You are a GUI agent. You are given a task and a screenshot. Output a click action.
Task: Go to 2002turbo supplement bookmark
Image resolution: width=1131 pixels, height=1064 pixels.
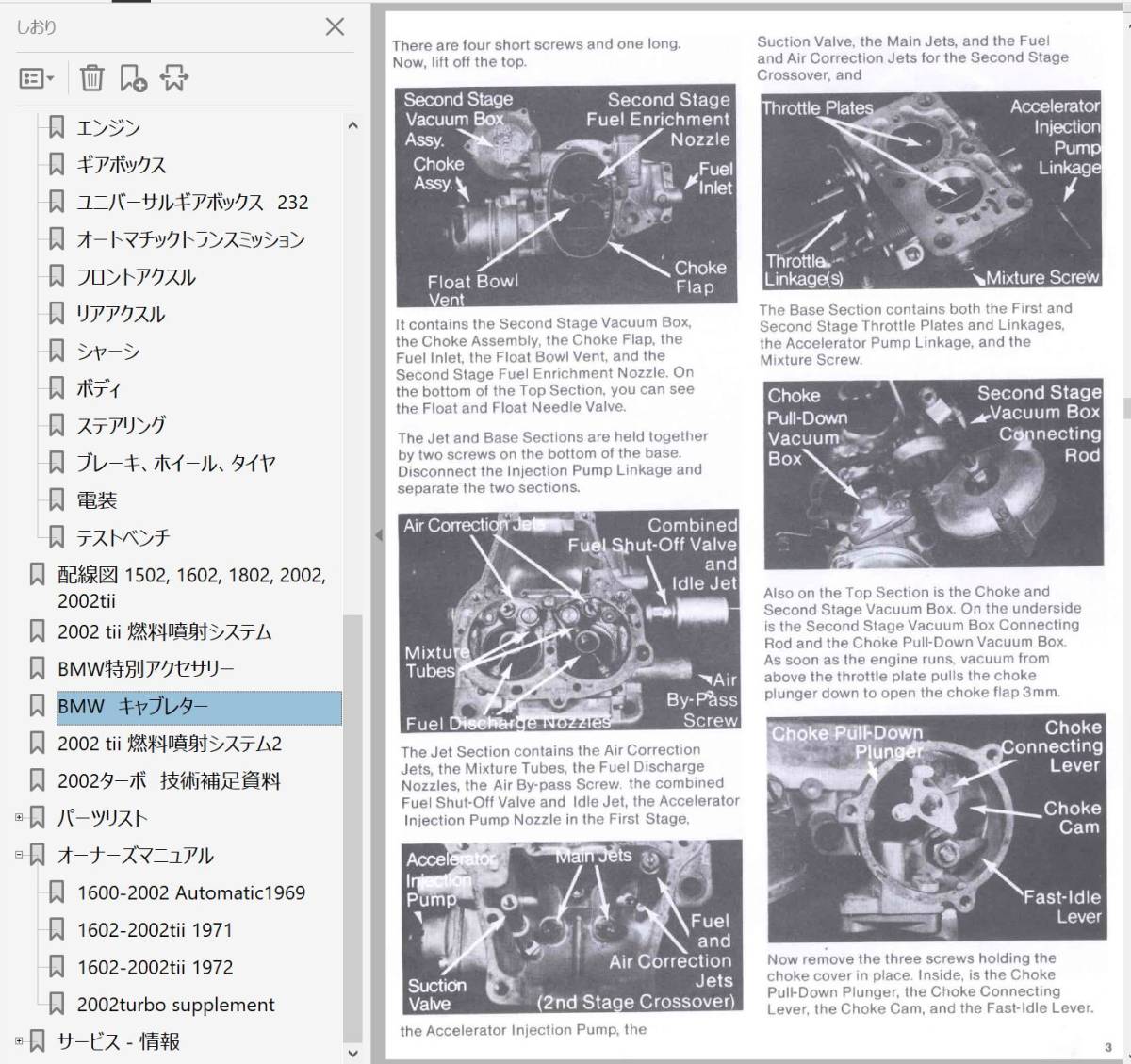[x=176, y=1005]
